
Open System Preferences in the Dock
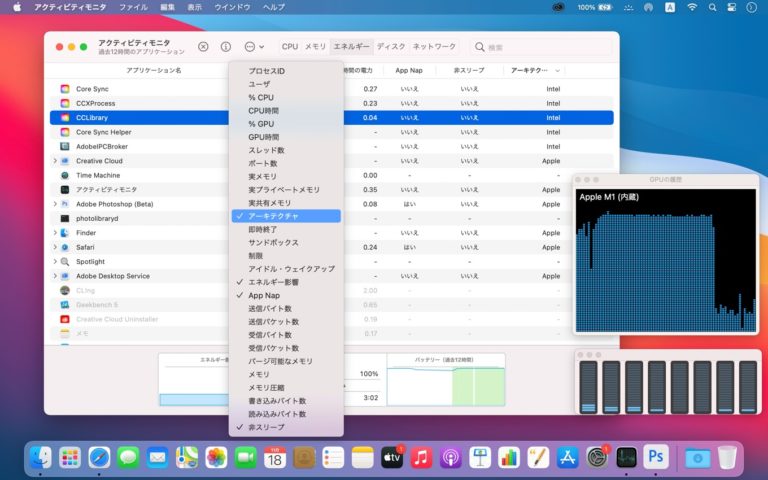[x=597, y=458]
